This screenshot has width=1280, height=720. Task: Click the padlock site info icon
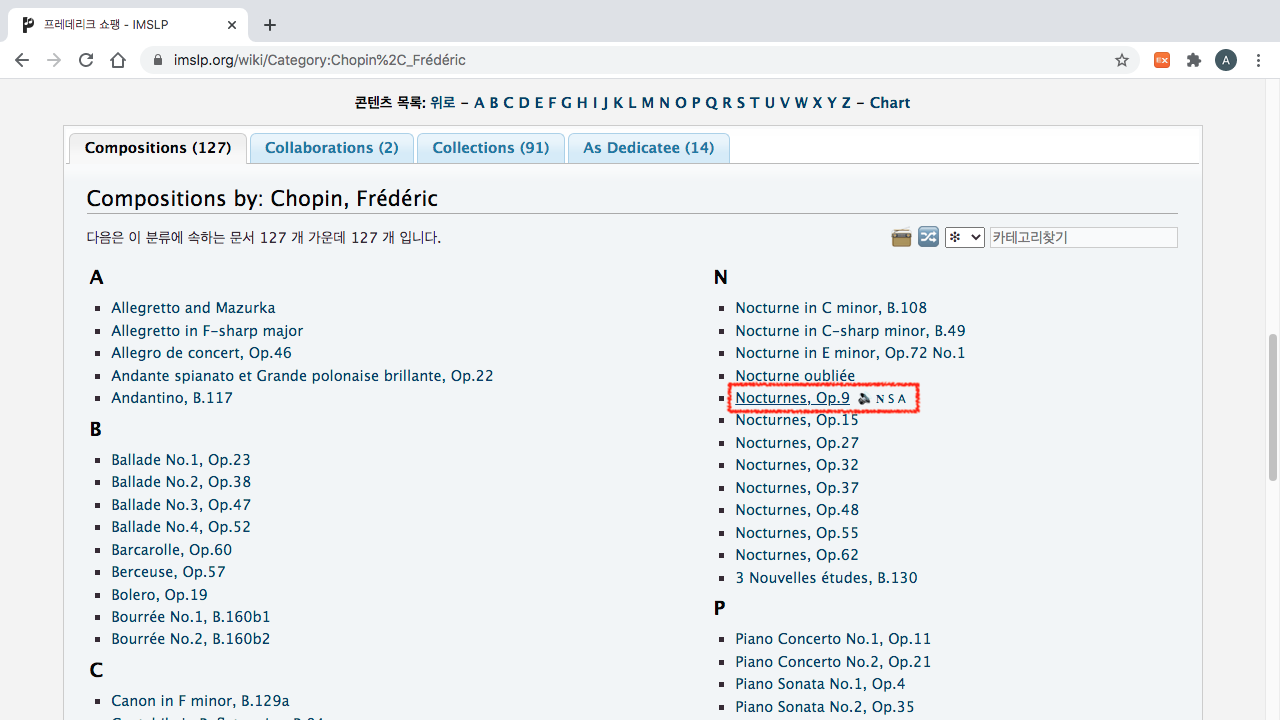tap(157, 60)
